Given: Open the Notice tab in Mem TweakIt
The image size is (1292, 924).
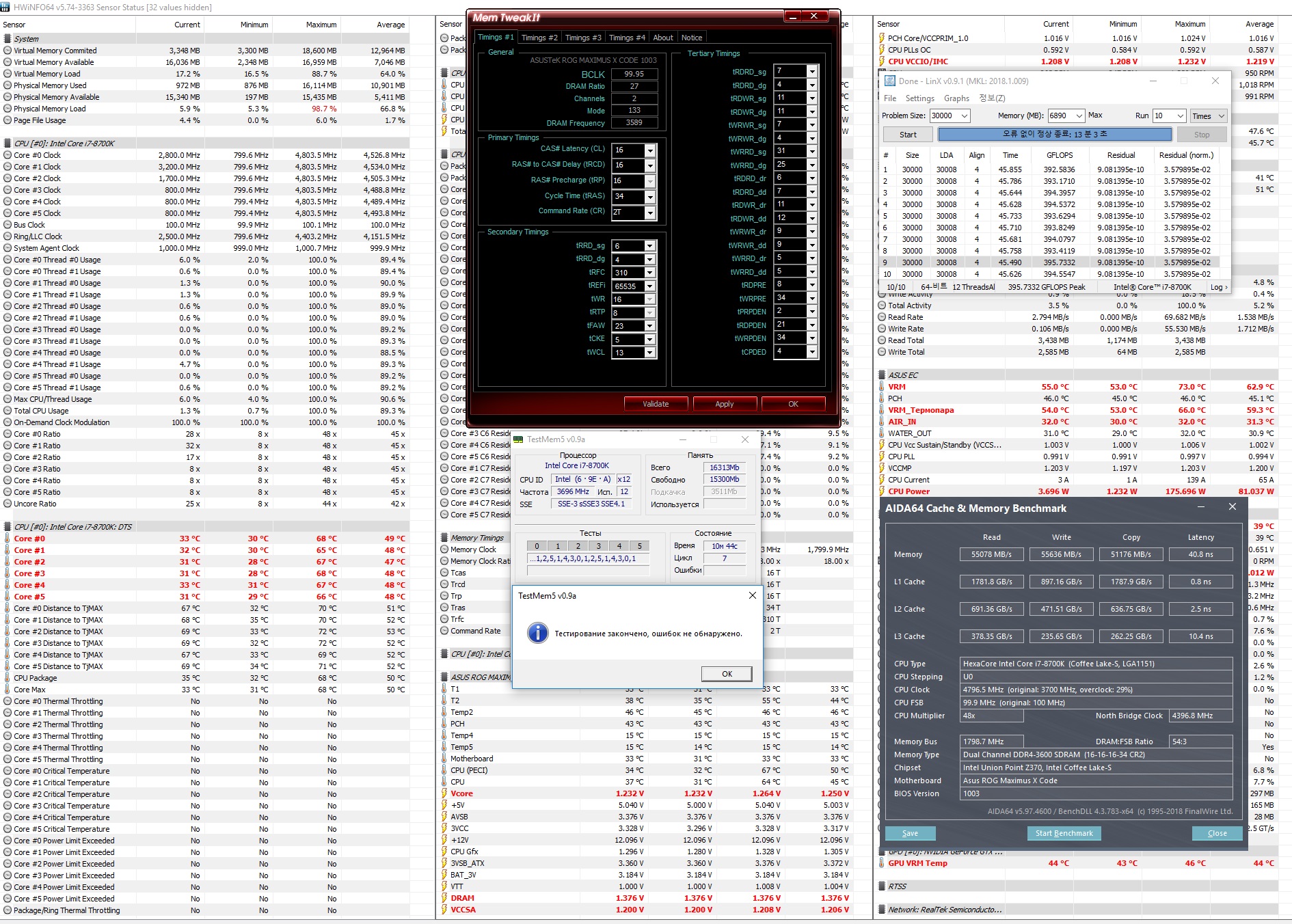Looking at the screenshot, I should pos(692,38).
